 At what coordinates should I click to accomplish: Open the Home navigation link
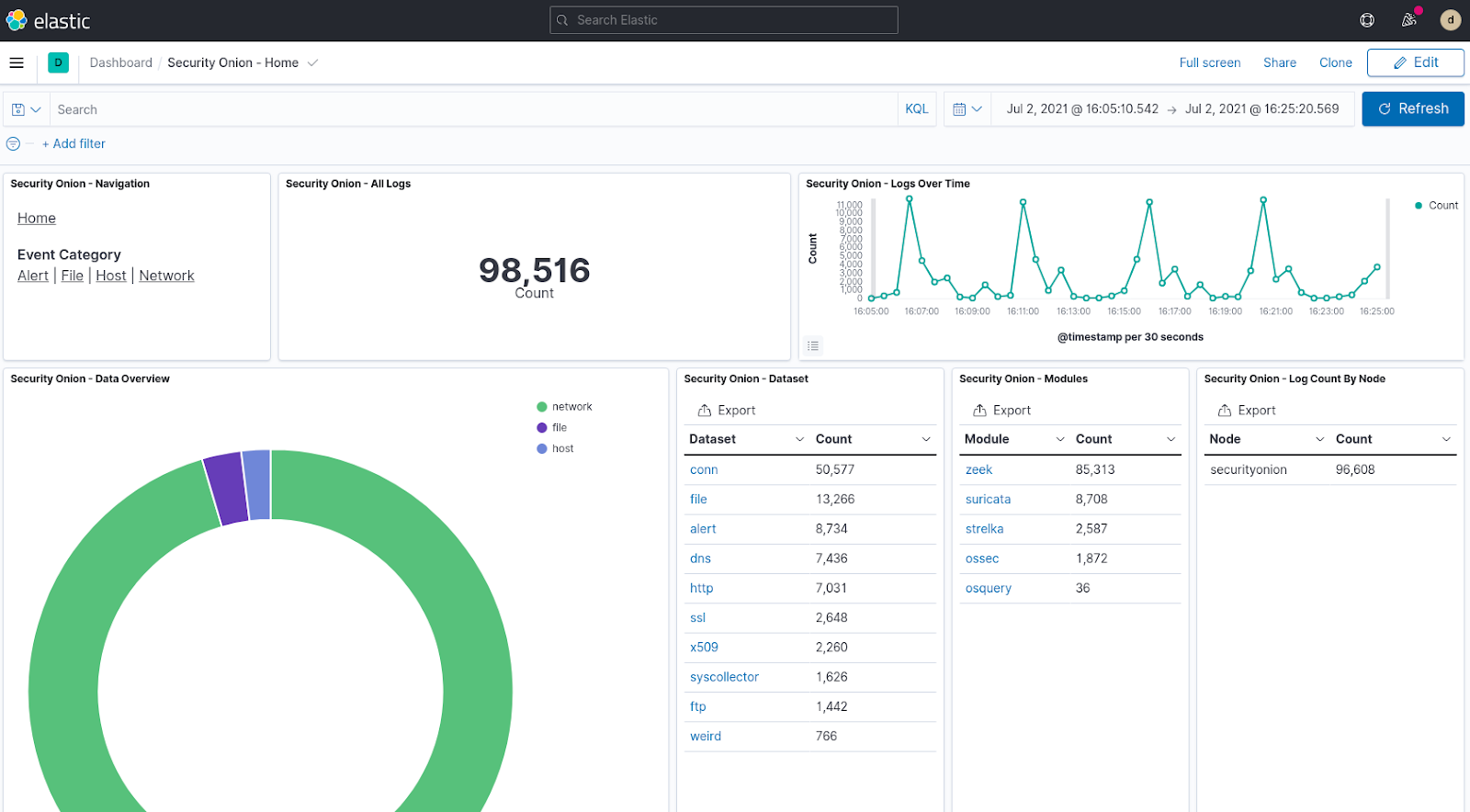[37, 218]
